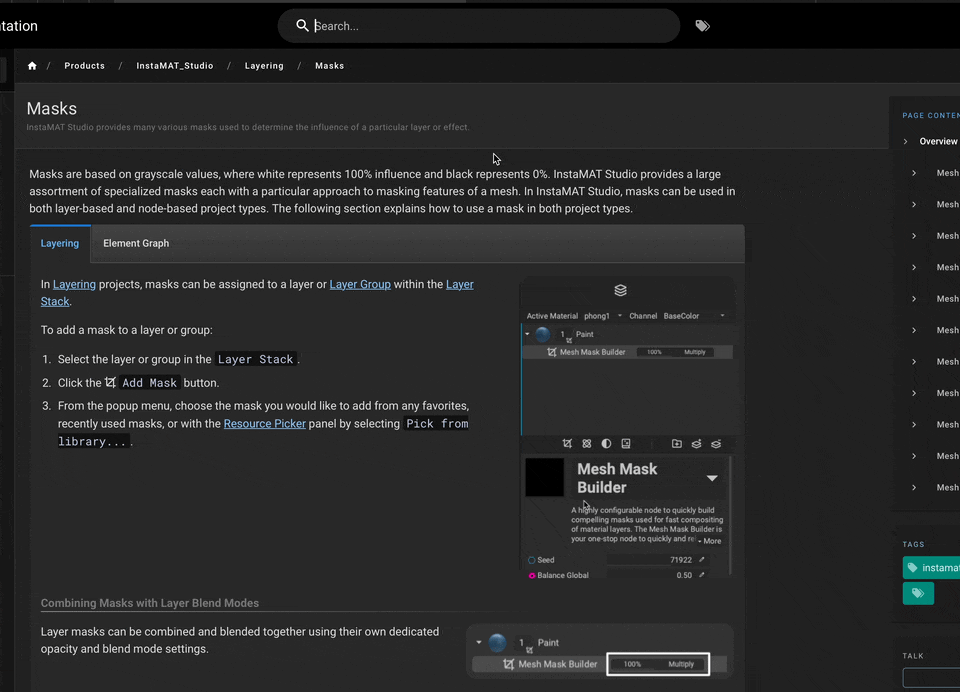
Task: Open the Resource Picker link
Action: point(264,424)
